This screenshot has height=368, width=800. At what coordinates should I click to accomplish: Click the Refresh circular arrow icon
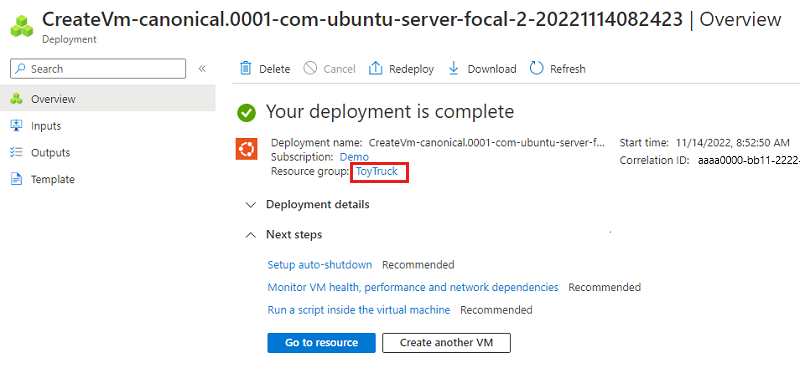[537, 68]
